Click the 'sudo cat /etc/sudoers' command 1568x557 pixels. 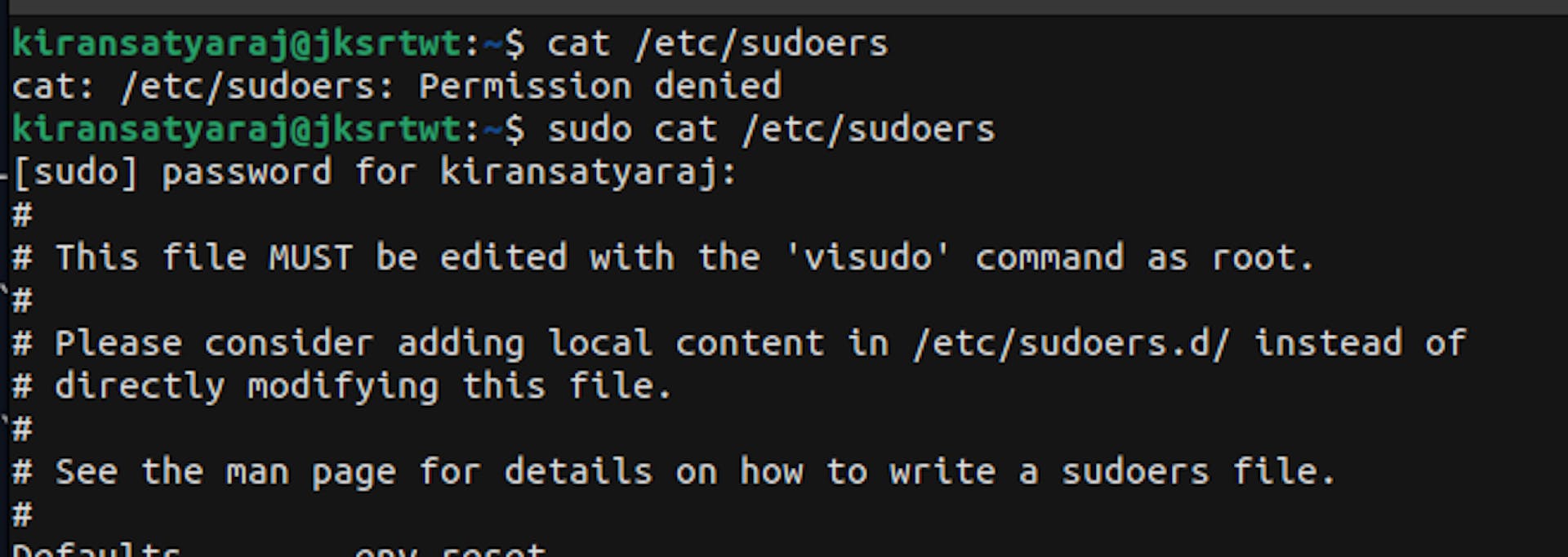771,129
